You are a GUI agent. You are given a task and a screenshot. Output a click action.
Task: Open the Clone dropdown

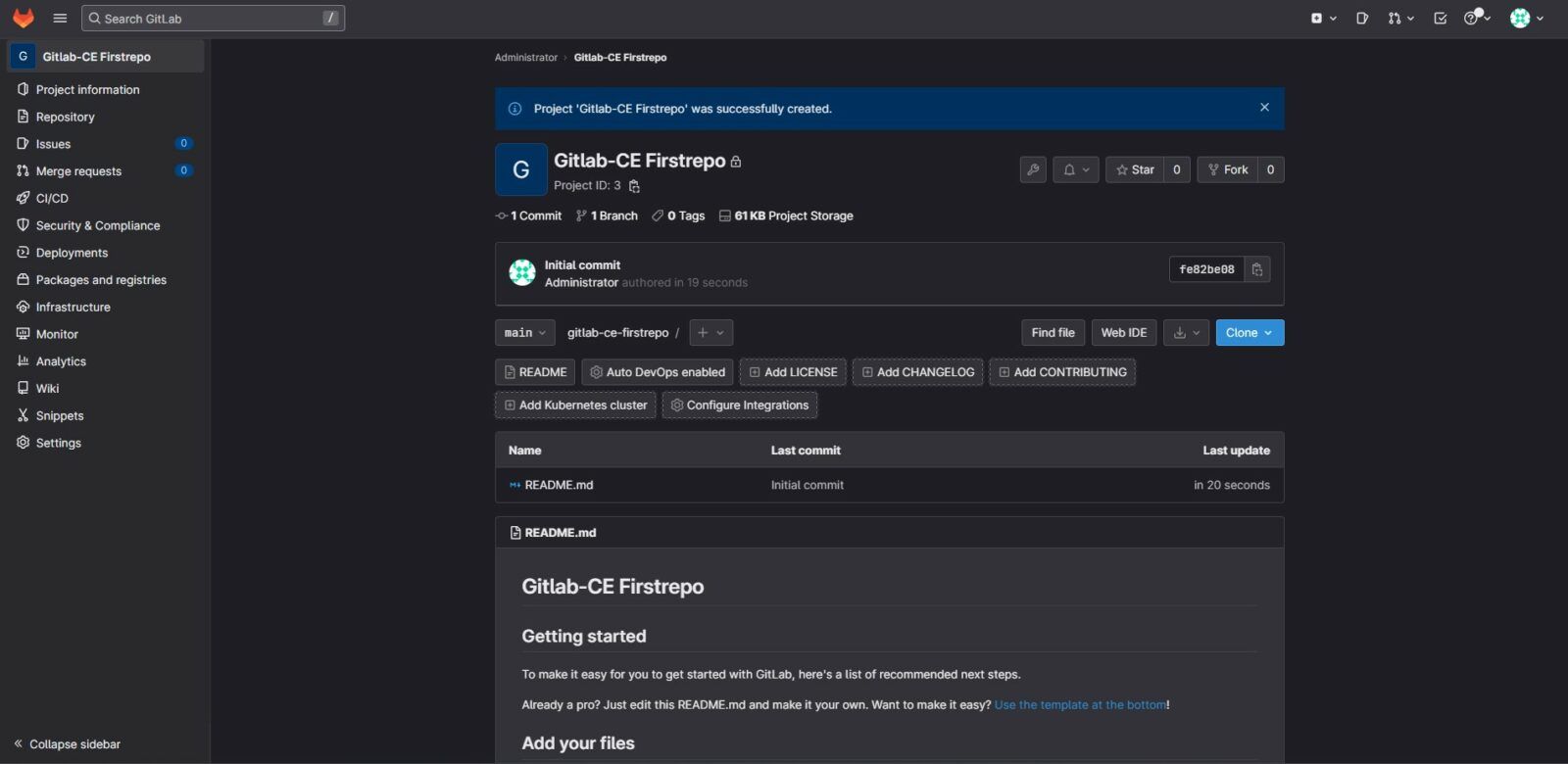[x=1249, y=333]
